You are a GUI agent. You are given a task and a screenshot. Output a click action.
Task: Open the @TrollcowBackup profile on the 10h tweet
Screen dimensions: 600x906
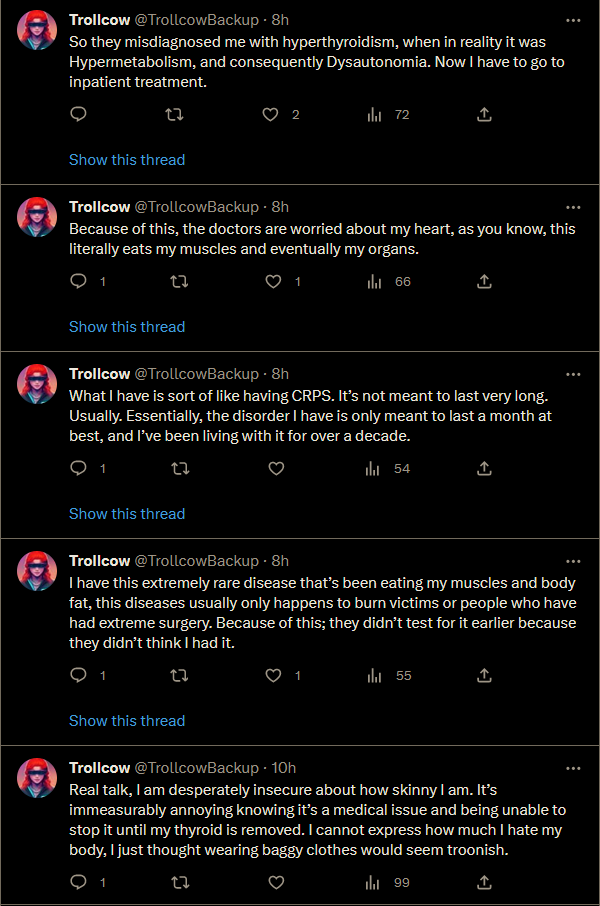pyautogui.click(x=196, y=768)
